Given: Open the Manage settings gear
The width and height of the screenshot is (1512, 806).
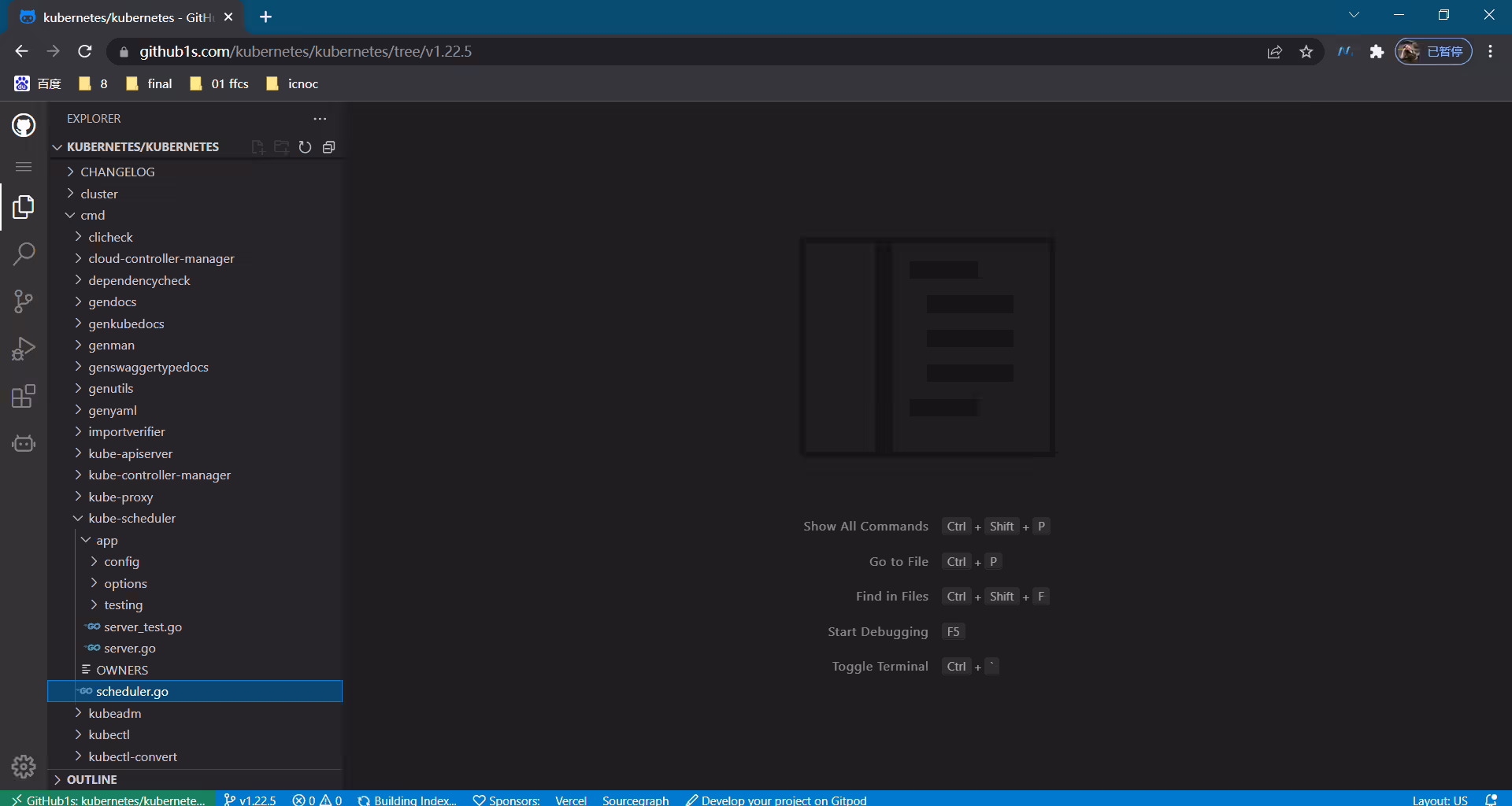Looking at the screenshot, I should click(24, 766).
